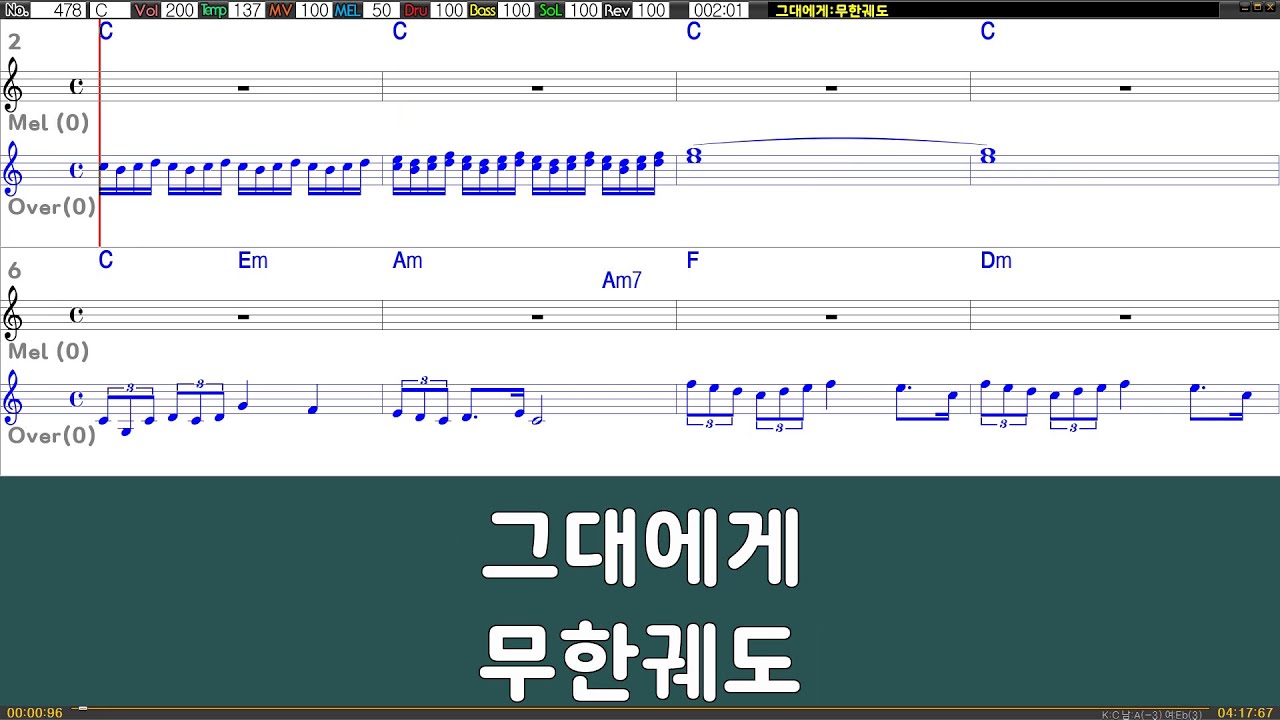Click the yellow Bass label

pos(483,10)
